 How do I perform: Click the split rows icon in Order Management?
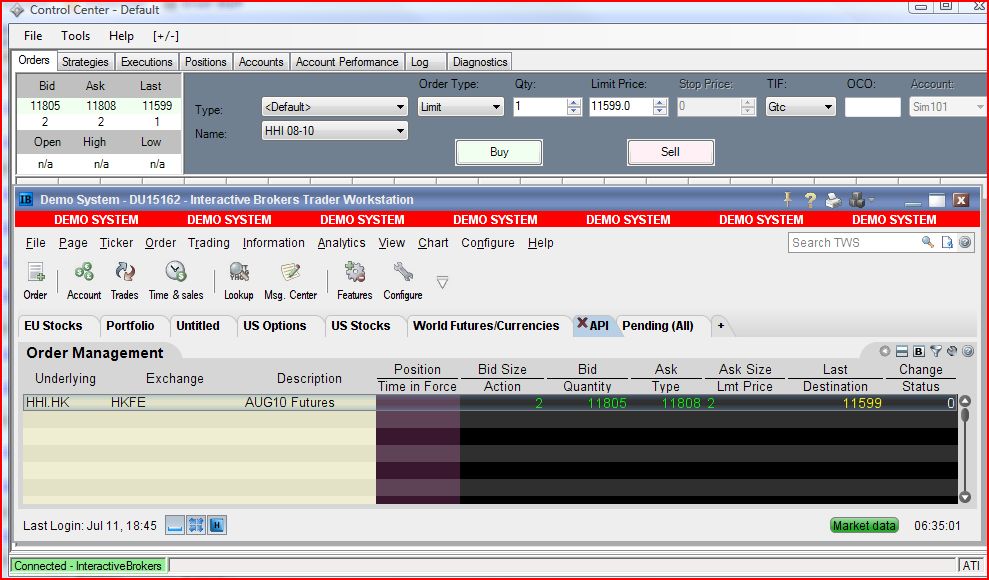(x=902, y=352)
